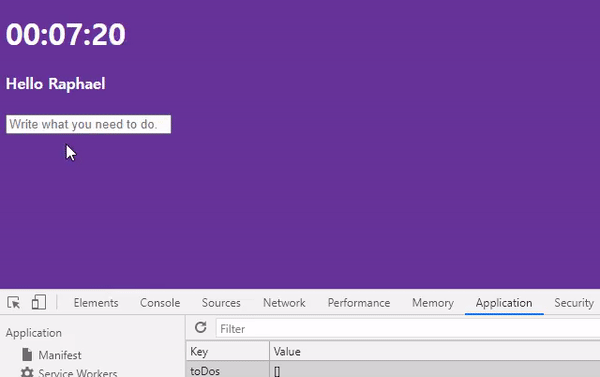Open the Network tab

click(284, 303)
